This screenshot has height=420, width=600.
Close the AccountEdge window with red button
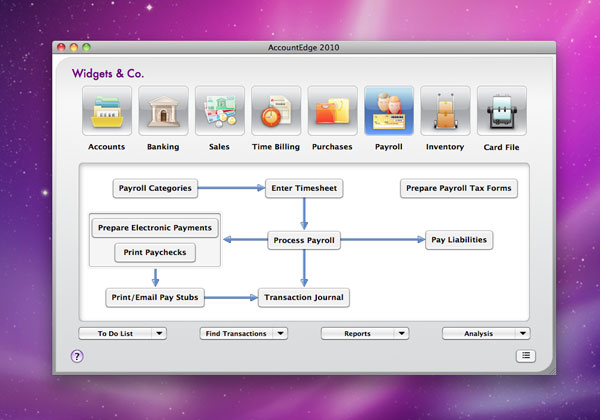click(x=61, y=47)
